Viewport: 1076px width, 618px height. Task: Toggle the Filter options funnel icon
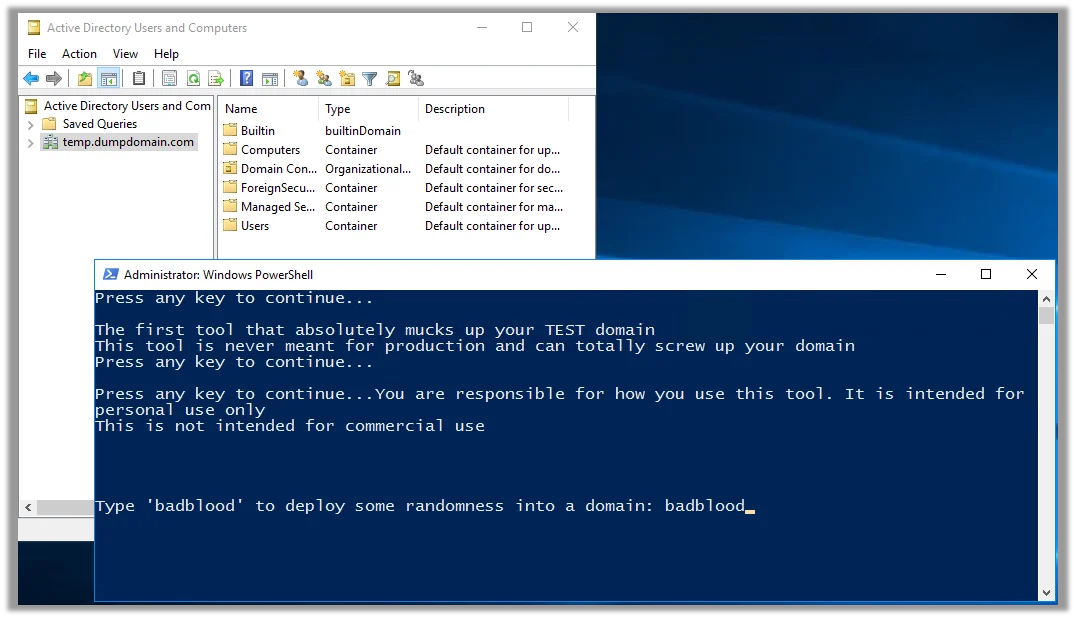(370, 79)
